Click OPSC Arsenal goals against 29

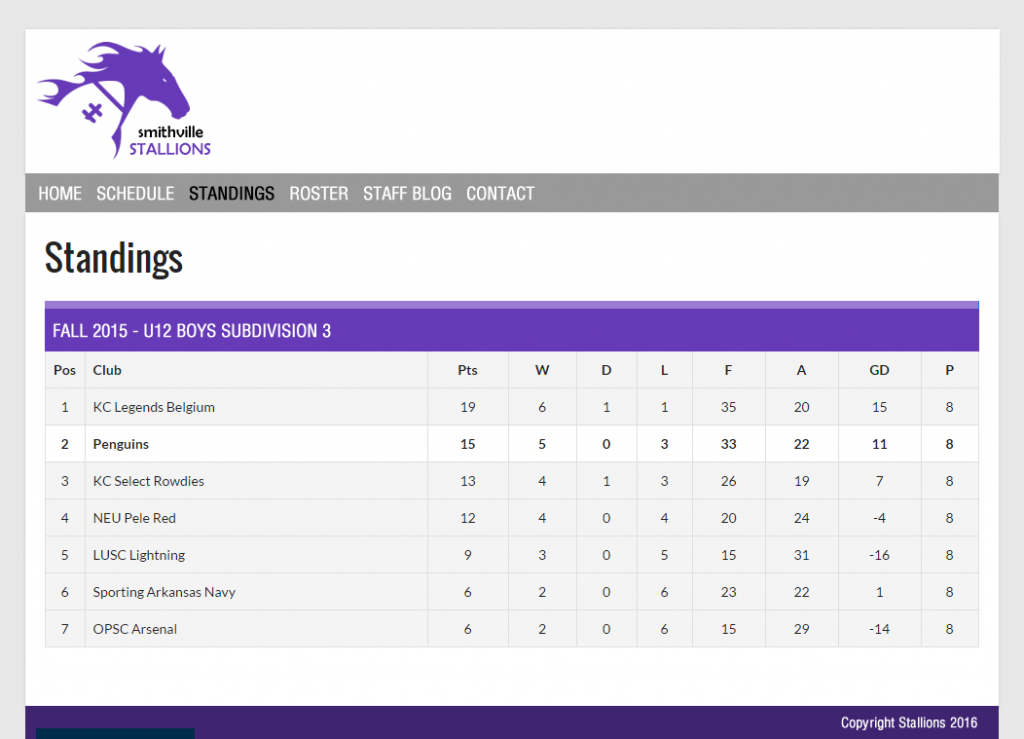[801, 629]
